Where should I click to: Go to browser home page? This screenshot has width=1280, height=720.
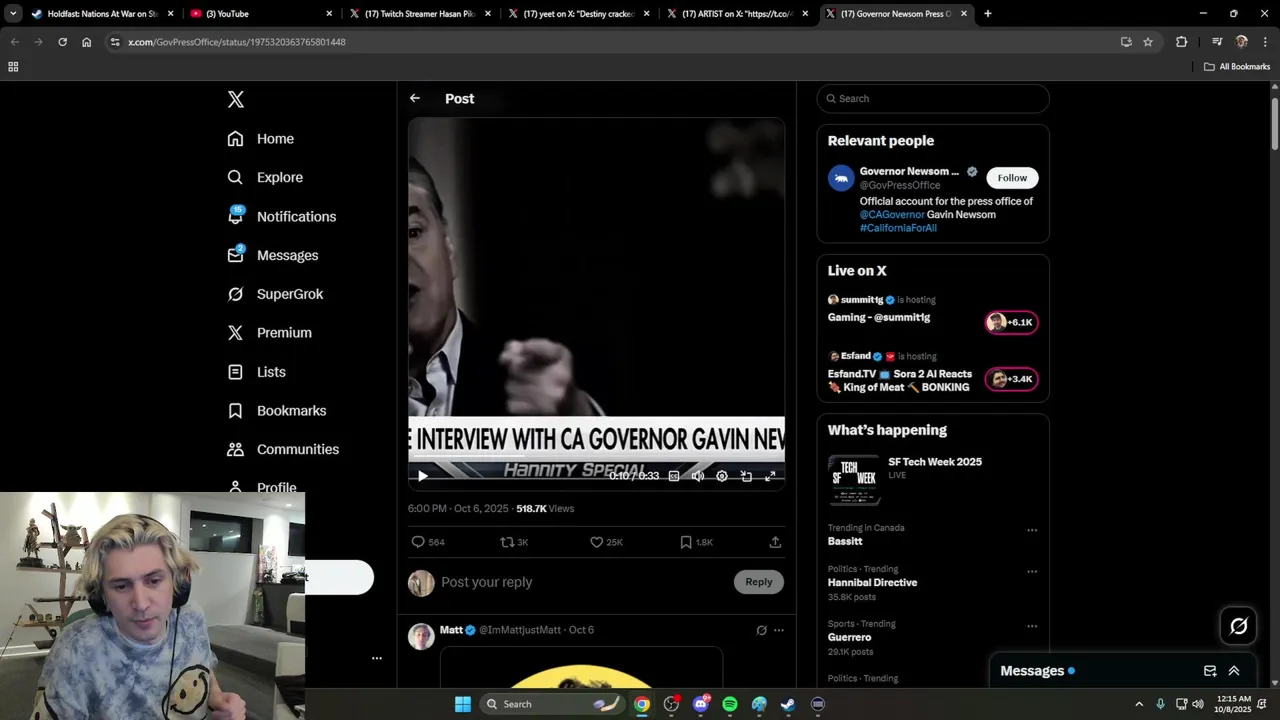pos(87,42)
